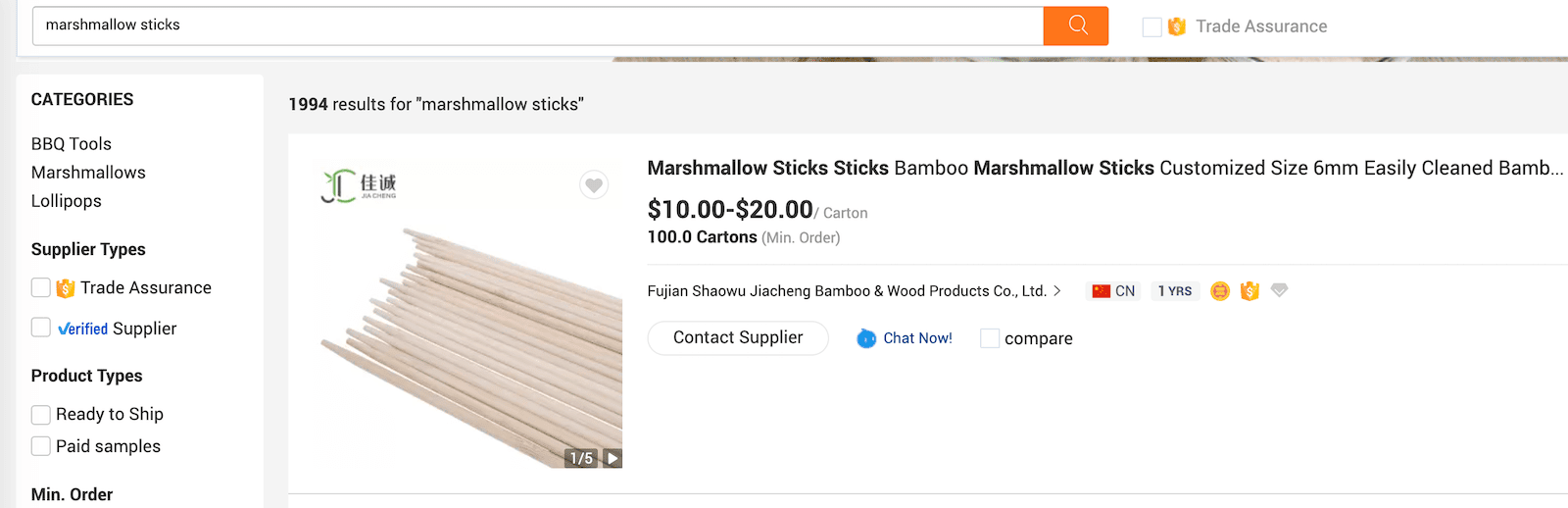Tick the compare checkbox for the product
The width and height of the screenshot is (1568, 508).
pyautogui.click(x=990, y=338)
